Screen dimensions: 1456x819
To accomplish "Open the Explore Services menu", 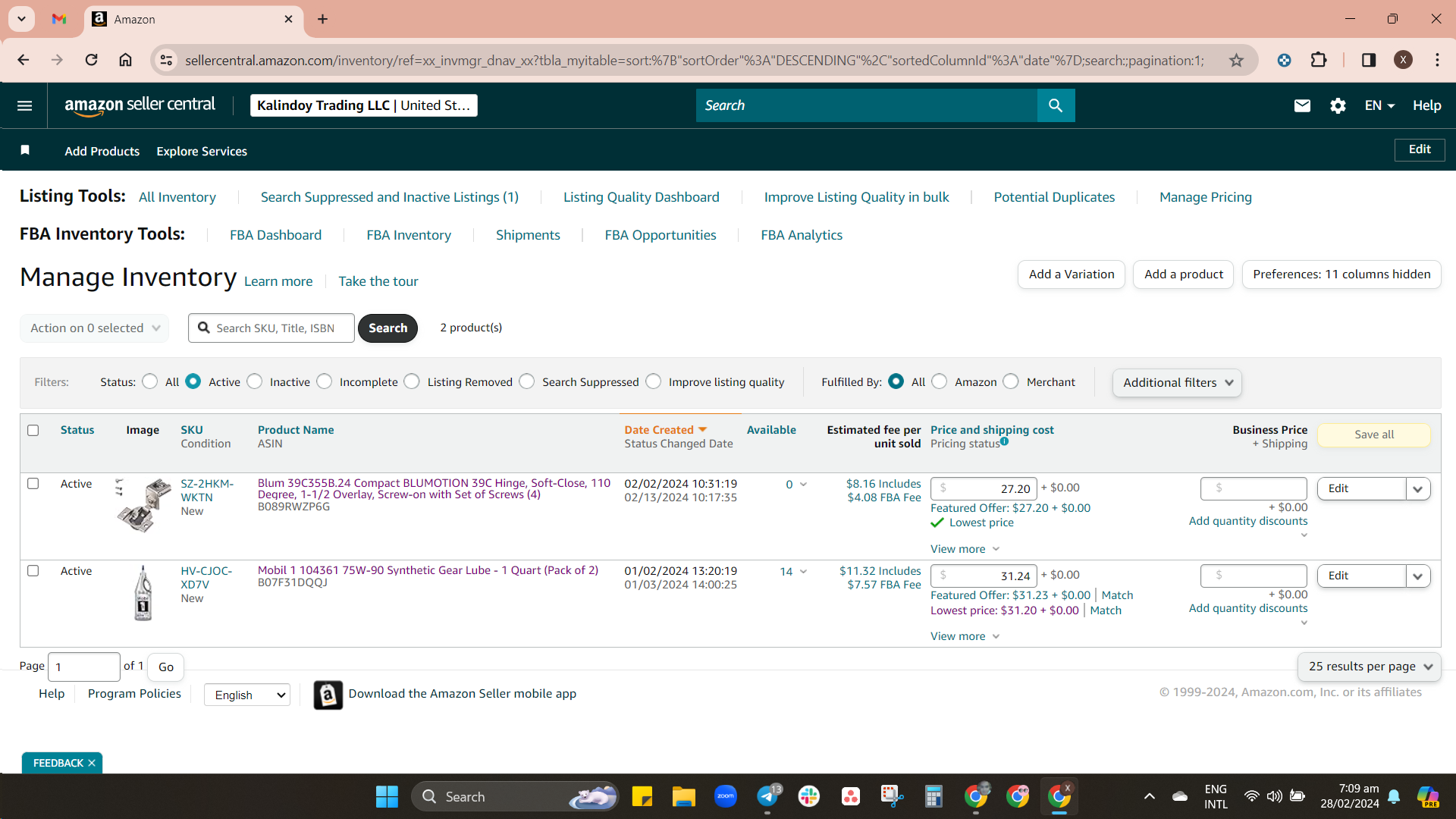I will point(202,151).
